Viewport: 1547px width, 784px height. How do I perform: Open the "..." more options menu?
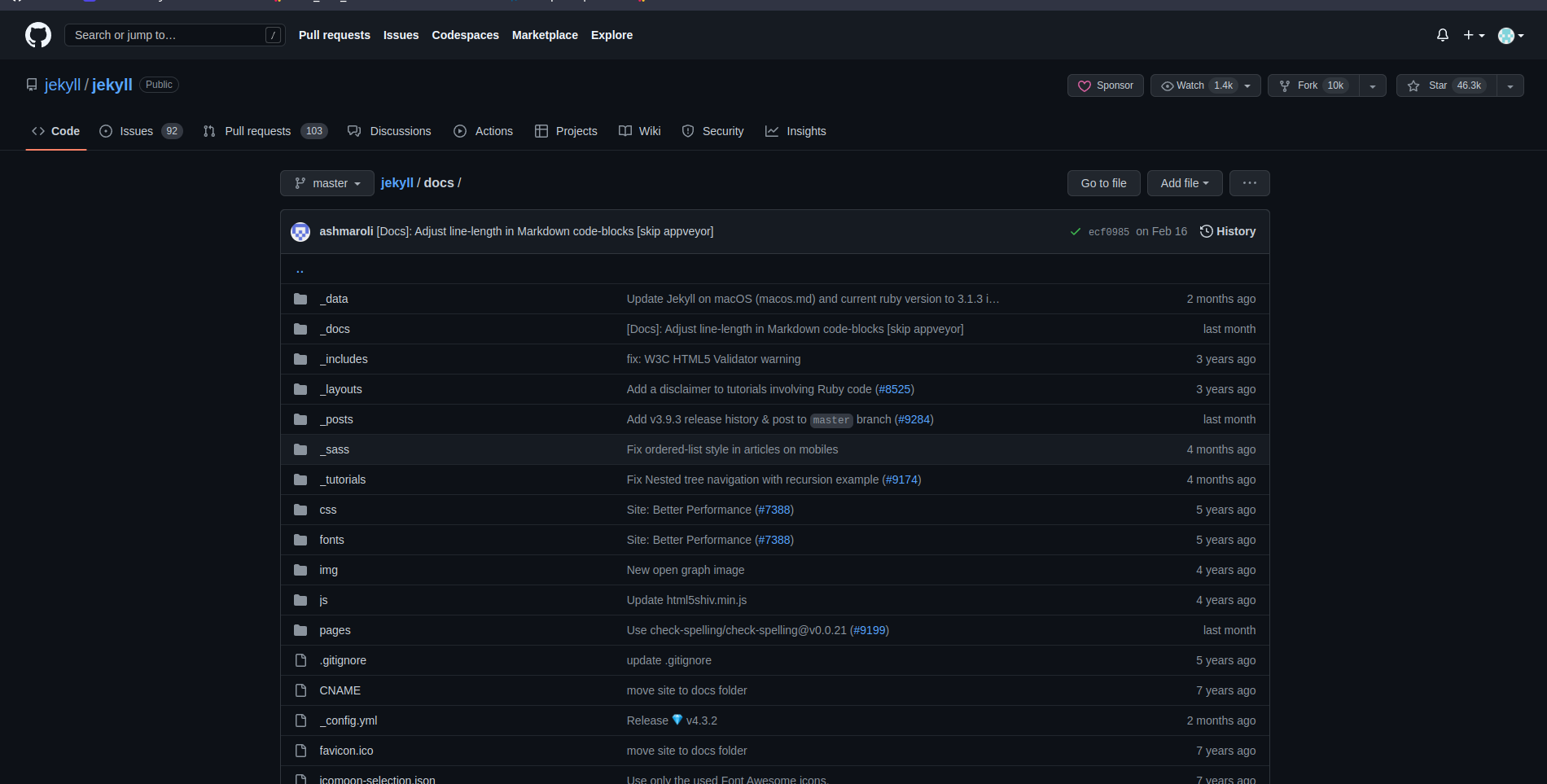click(x=1249, y=183)
